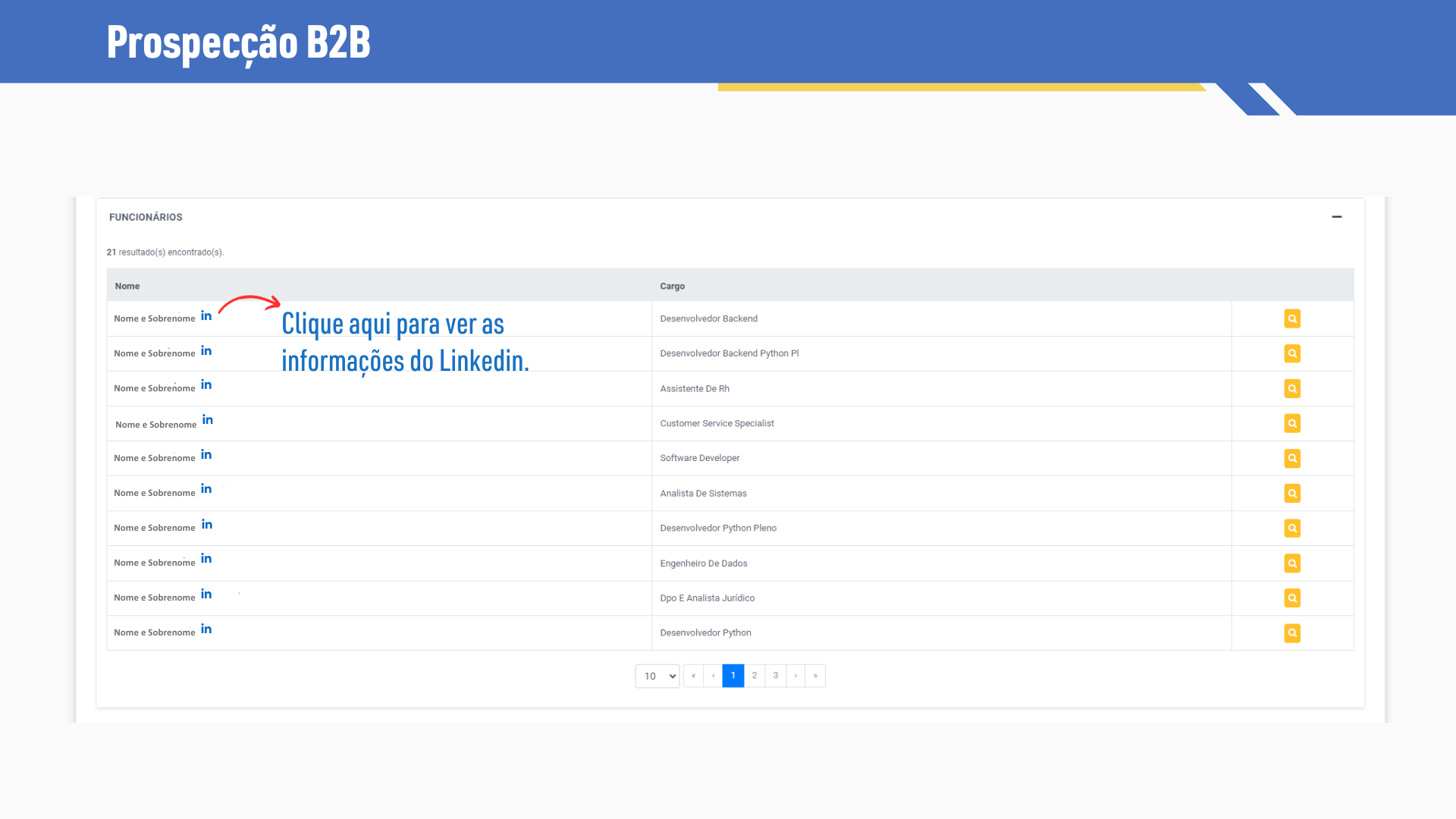Click search icon in last row Desenvolvedor Python
Viewport: 1456px width, 819px height.
point(1292,633)
